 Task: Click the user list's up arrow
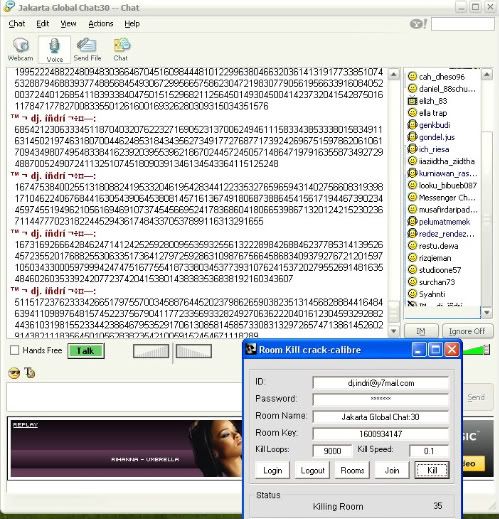coord(487,75)
